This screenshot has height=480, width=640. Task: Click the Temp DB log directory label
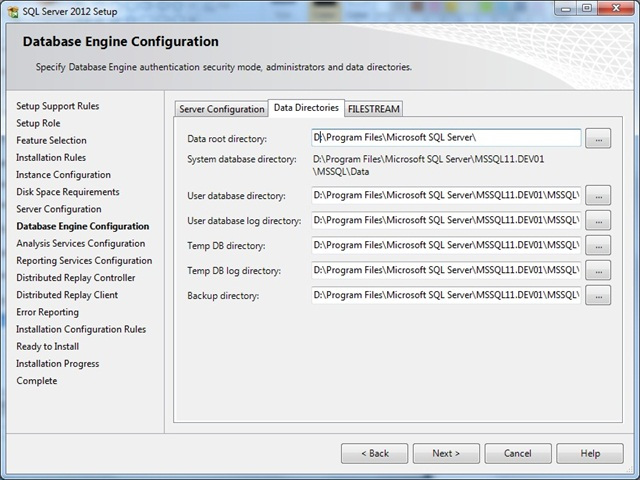234,271
